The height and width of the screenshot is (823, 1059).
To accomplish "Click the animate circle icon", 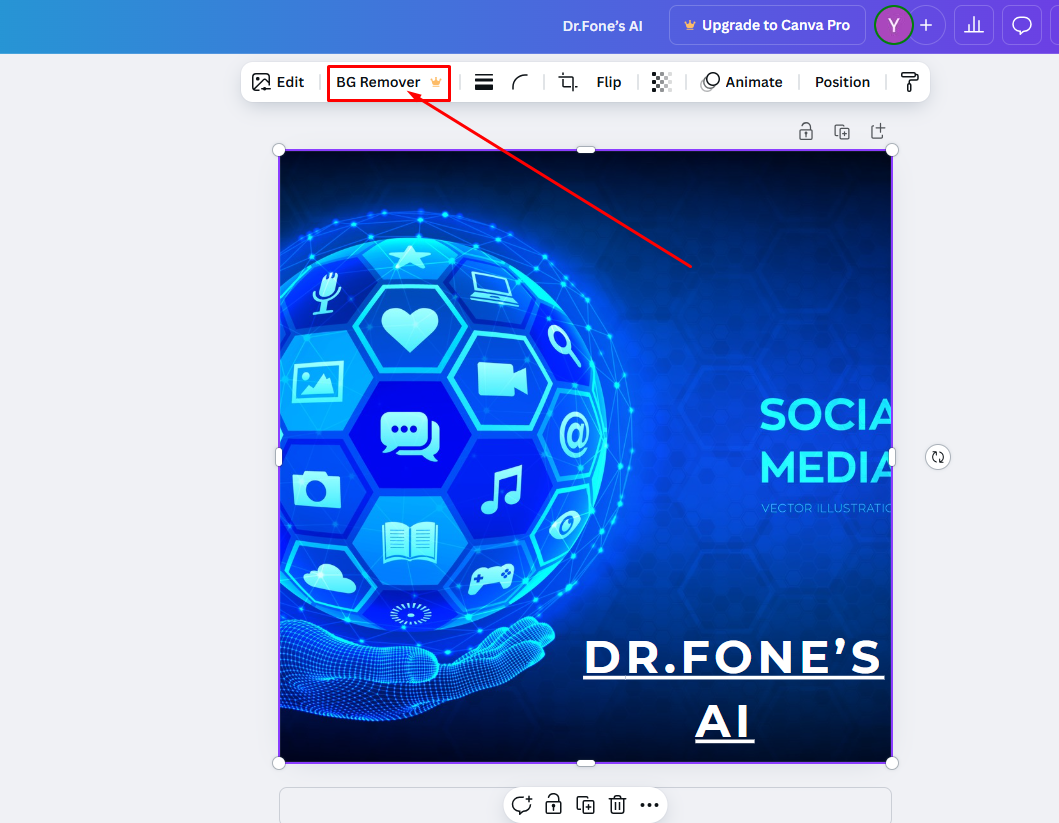I will click(x=710, y=82).
